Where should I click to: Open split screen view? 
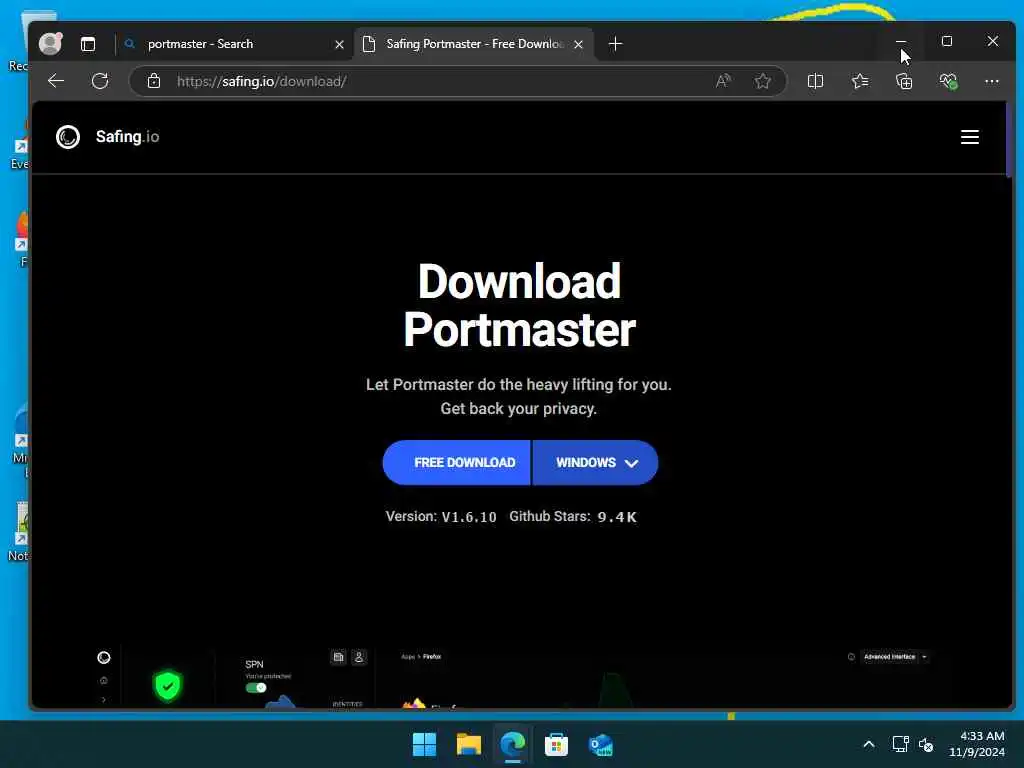point(815,81)
